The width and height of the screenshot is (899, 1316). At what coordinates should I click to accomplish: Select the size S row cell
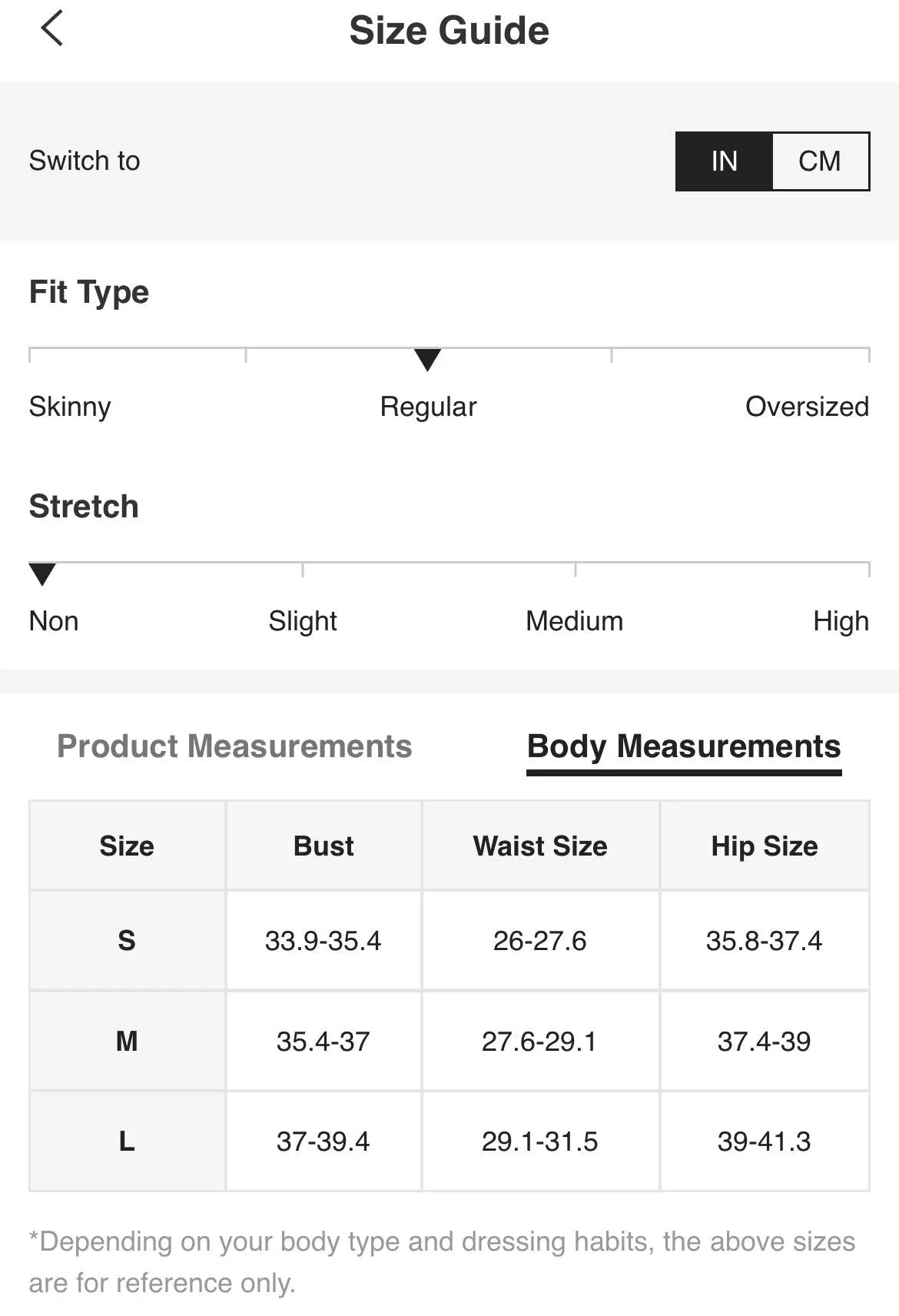[x=127, y=940]
